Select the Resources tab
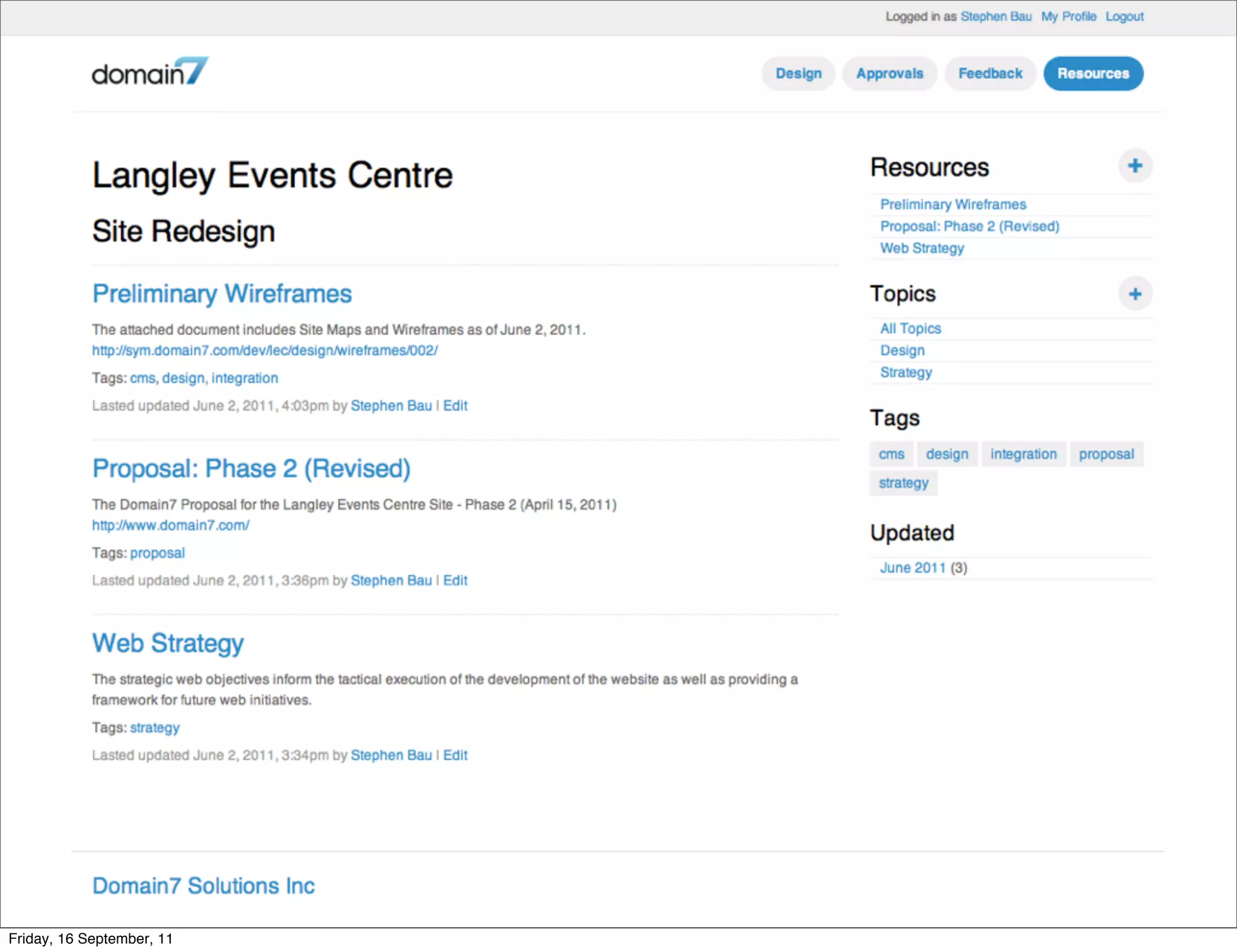The image size is (1237, 952). click(1093, 74)
